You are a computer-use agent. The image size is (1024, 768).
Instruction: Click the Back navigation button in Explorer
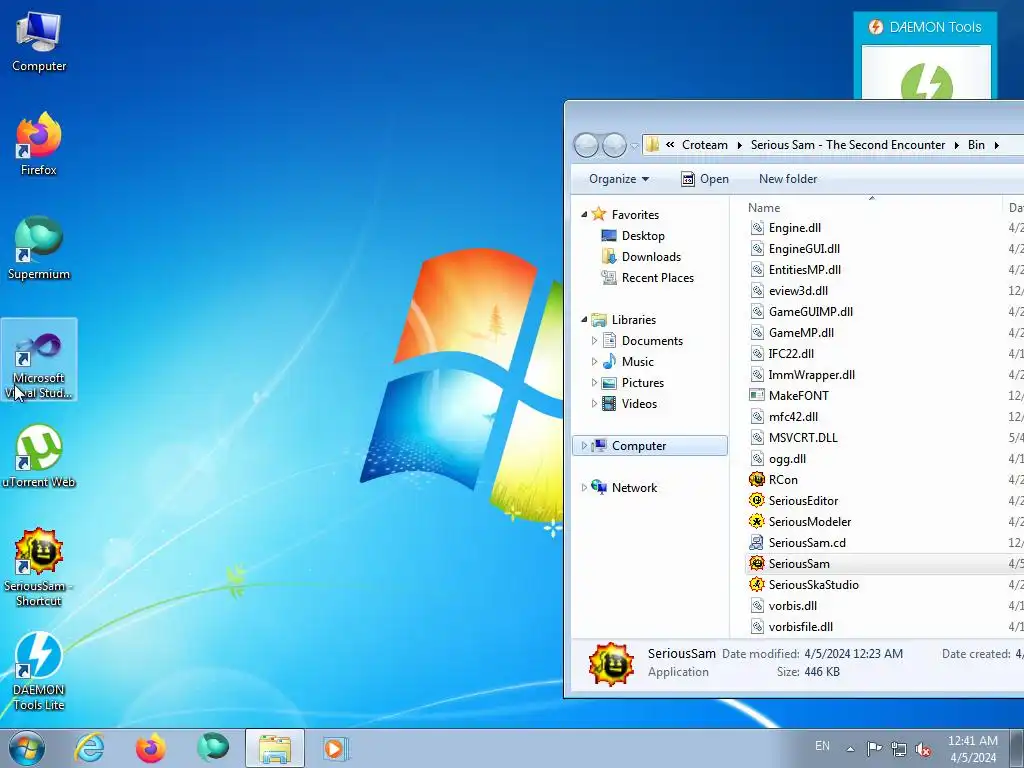(586, 145)
